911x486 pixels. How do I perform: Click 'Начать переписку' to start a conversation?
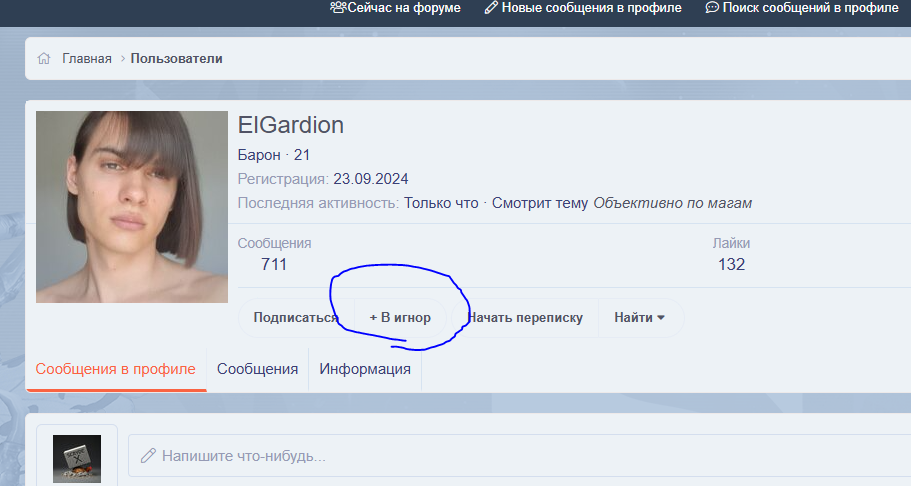tap(524, 318)
